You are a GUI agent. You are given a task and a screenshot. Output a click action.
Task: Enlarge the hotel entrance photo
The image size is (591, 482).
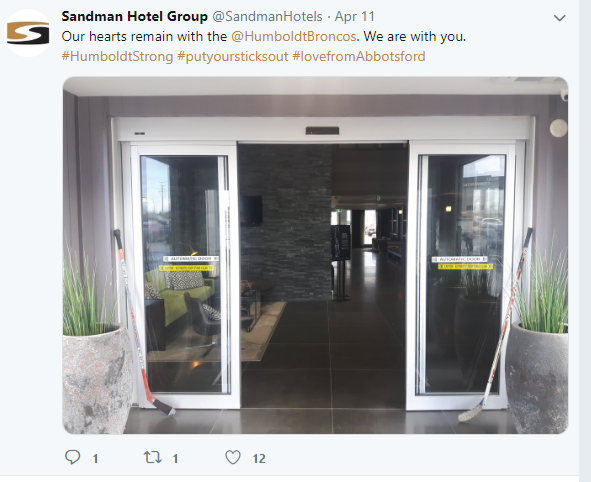pyautogui.click(x=315, y=255)
